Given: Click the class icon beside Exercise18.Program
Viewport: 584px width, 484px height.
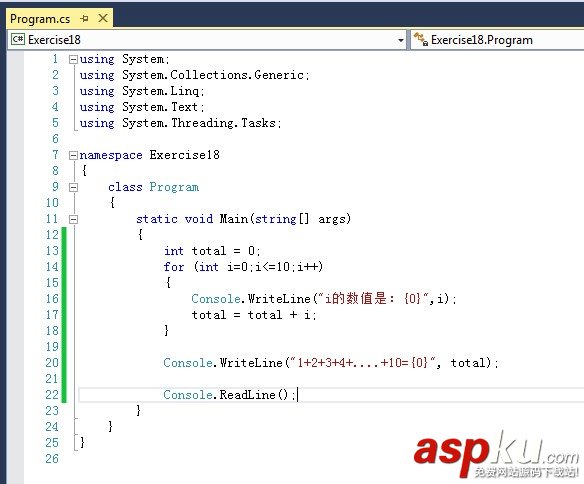Looking at the screenshot, I should tap(420, 39).
